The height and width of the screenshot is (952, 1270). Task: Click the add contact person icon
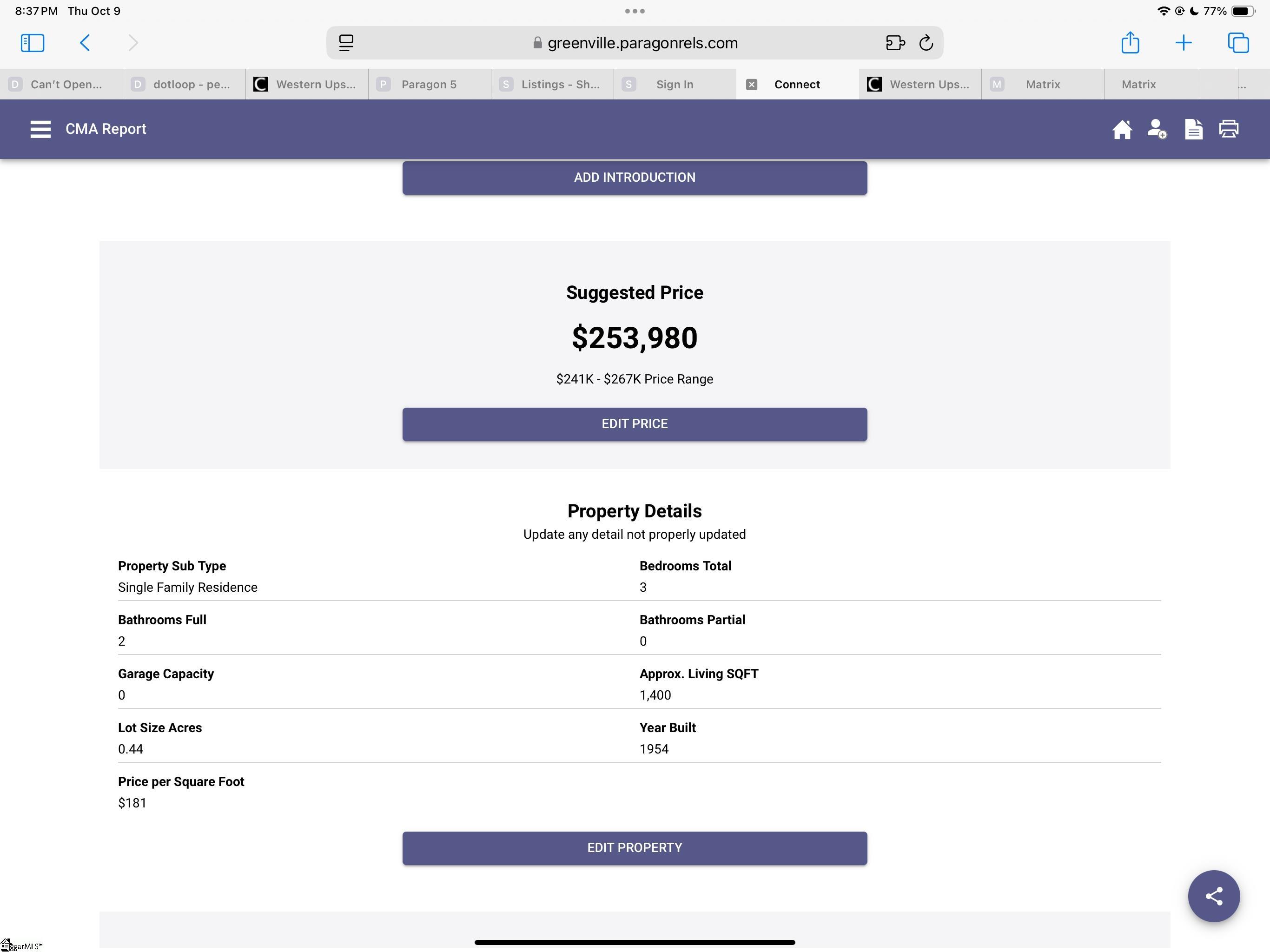point(1157,129)
